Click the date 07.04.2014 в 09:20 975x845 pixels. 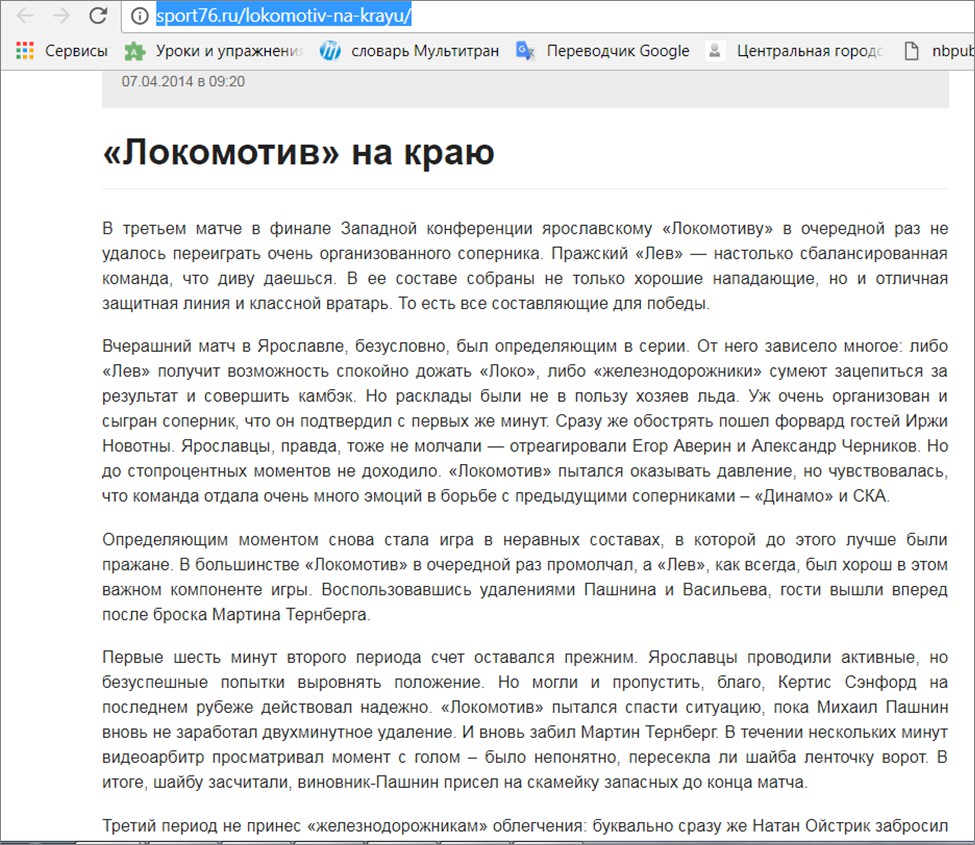(183, 81)
